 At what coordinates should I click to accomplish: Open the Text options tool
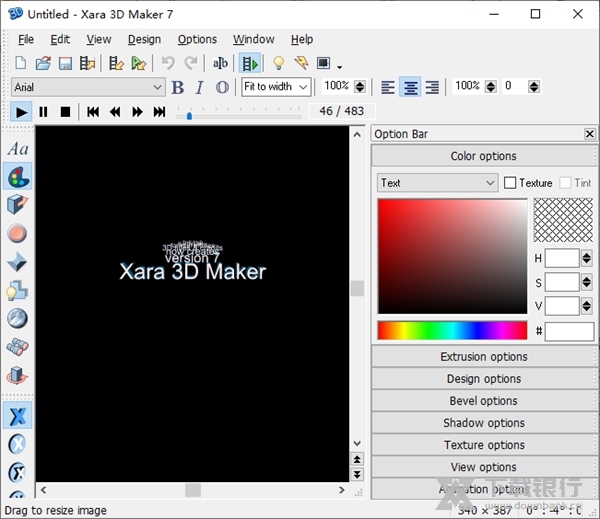[x=17, y=149]
